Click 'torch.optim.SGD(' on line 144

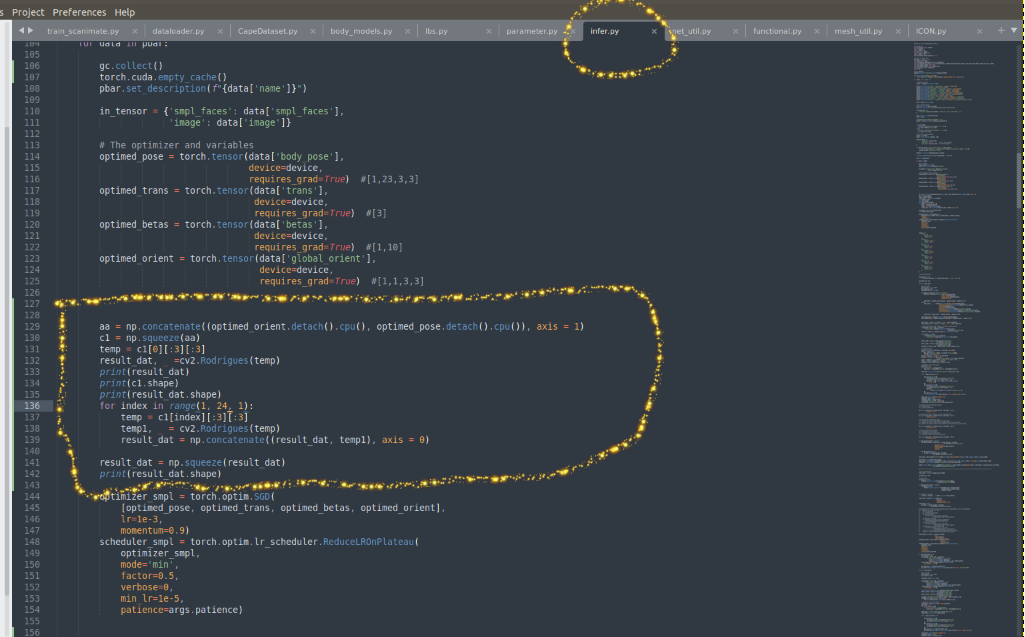(232, 496)
